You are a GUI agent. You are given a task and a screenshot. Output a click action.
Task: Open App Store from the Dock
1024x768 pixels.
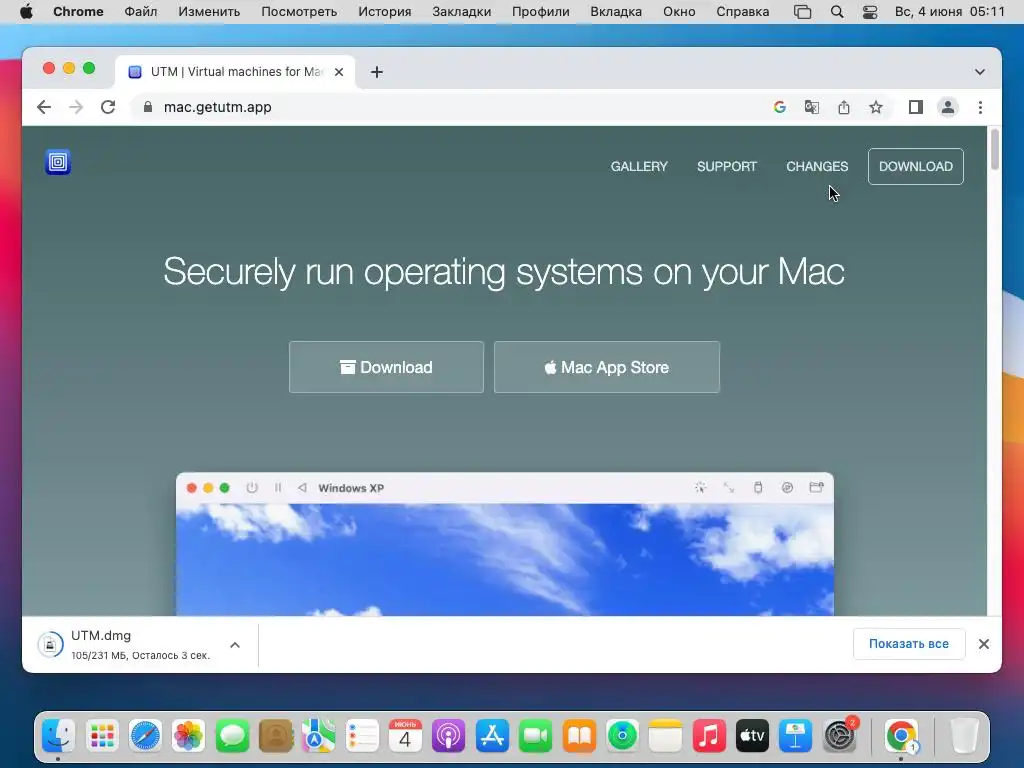coord(492,736)
